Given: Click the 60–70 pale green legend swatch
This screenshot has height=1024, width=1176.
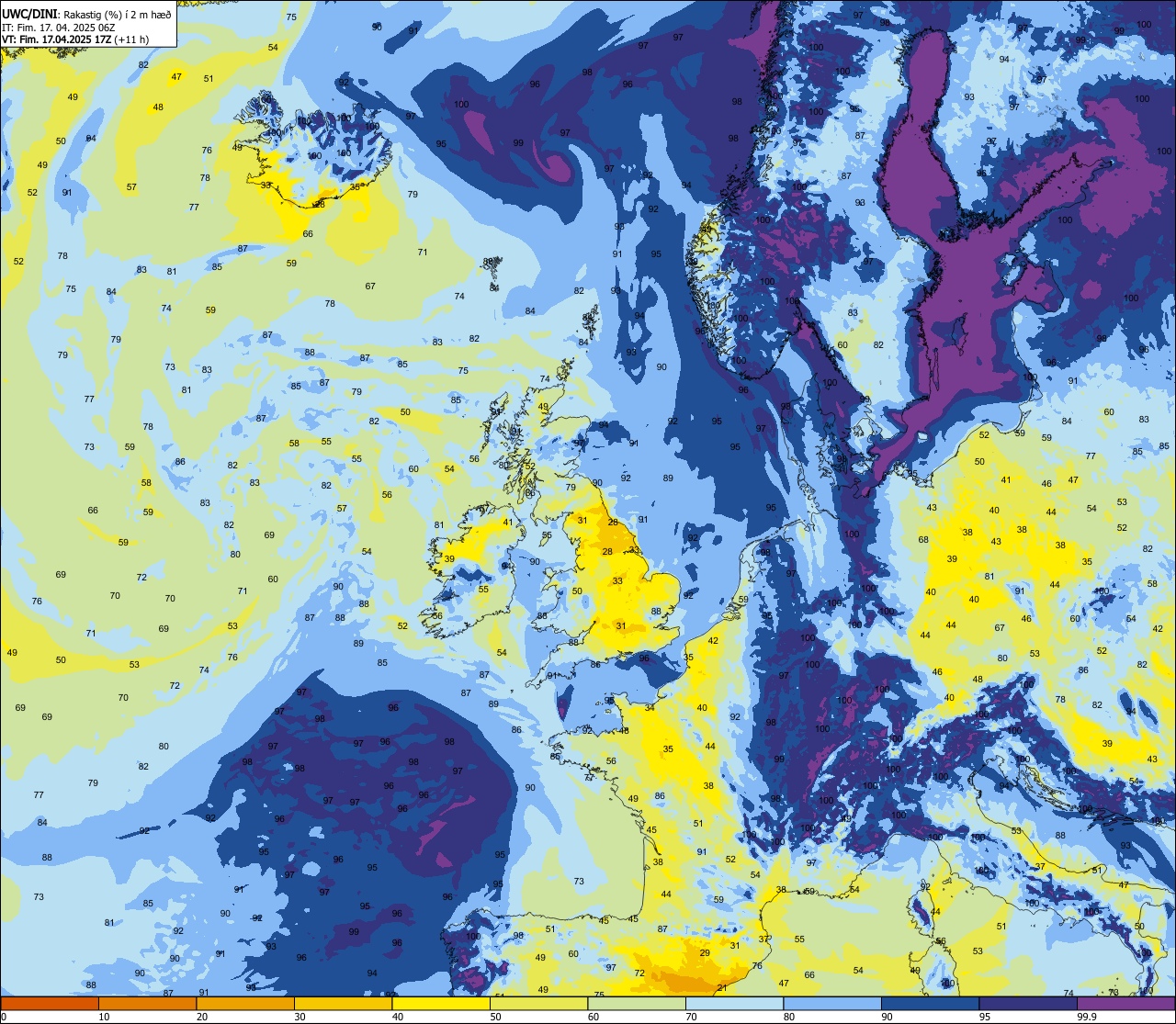Looking at the screenshot, I should (637, 1003).
